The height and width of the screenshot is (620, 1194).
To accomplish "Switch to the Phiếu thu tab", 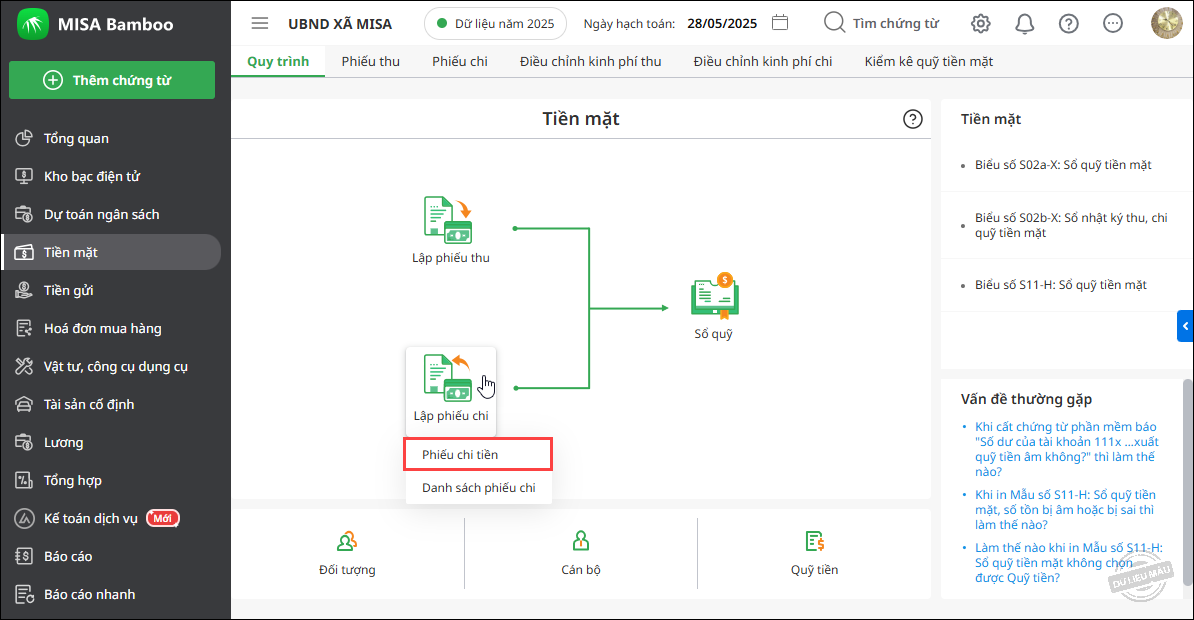I will point(371,62).
